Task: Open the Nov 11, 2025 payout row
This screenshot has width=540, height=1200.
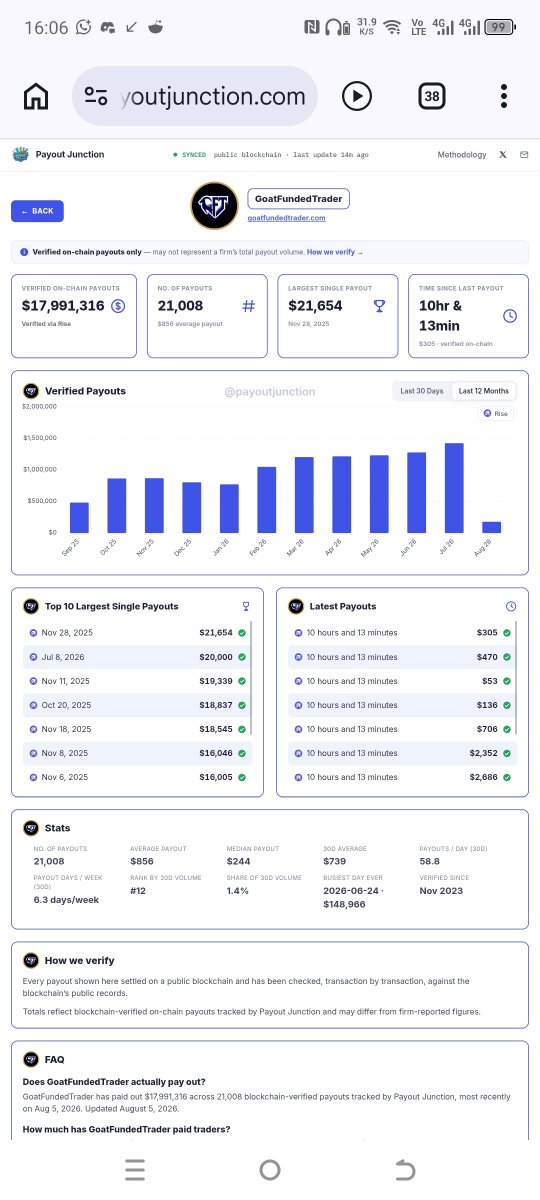Action: (x=137, y=681)
